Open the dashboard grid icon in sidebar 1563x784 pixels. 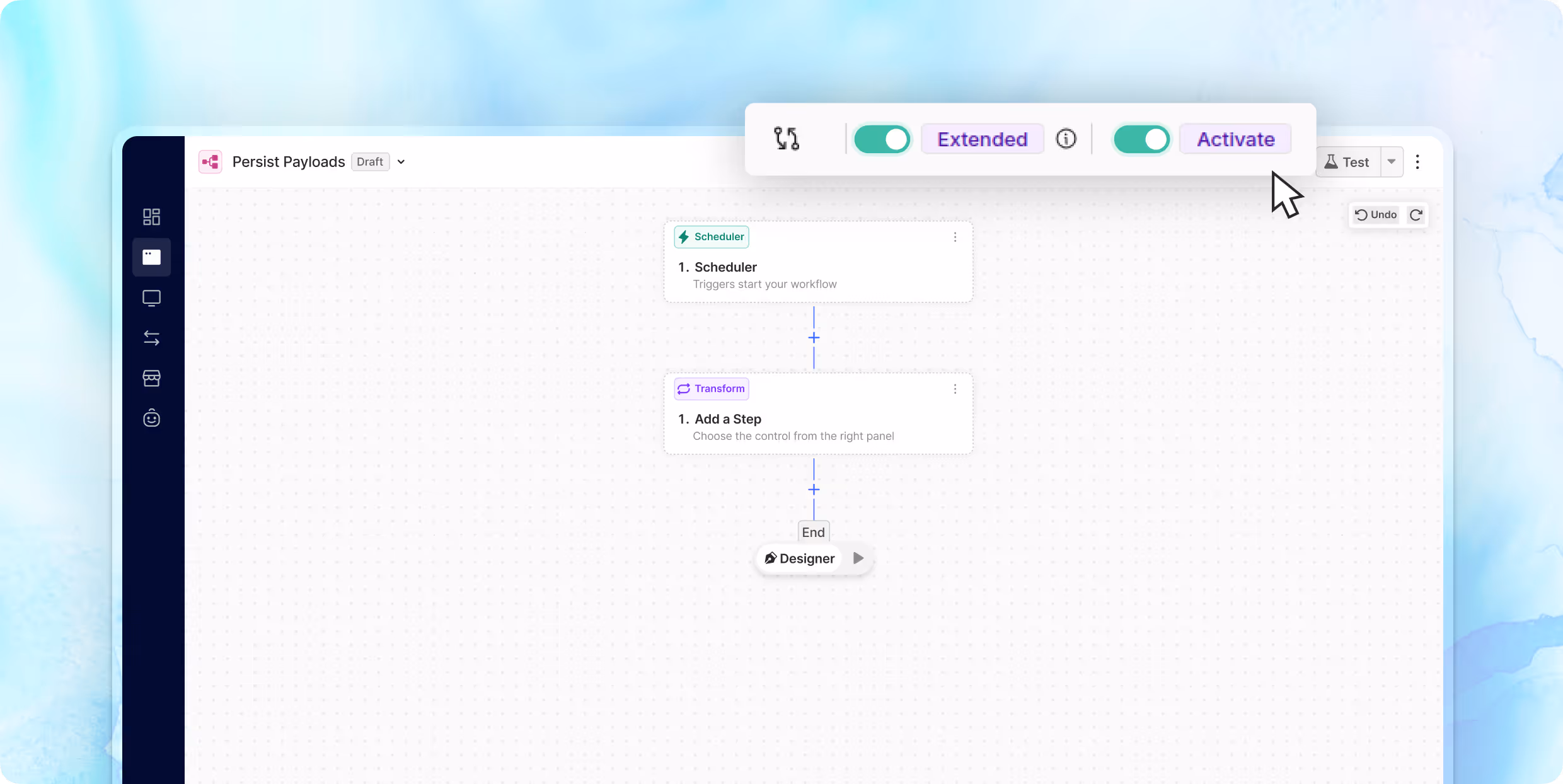coord(151,217)
